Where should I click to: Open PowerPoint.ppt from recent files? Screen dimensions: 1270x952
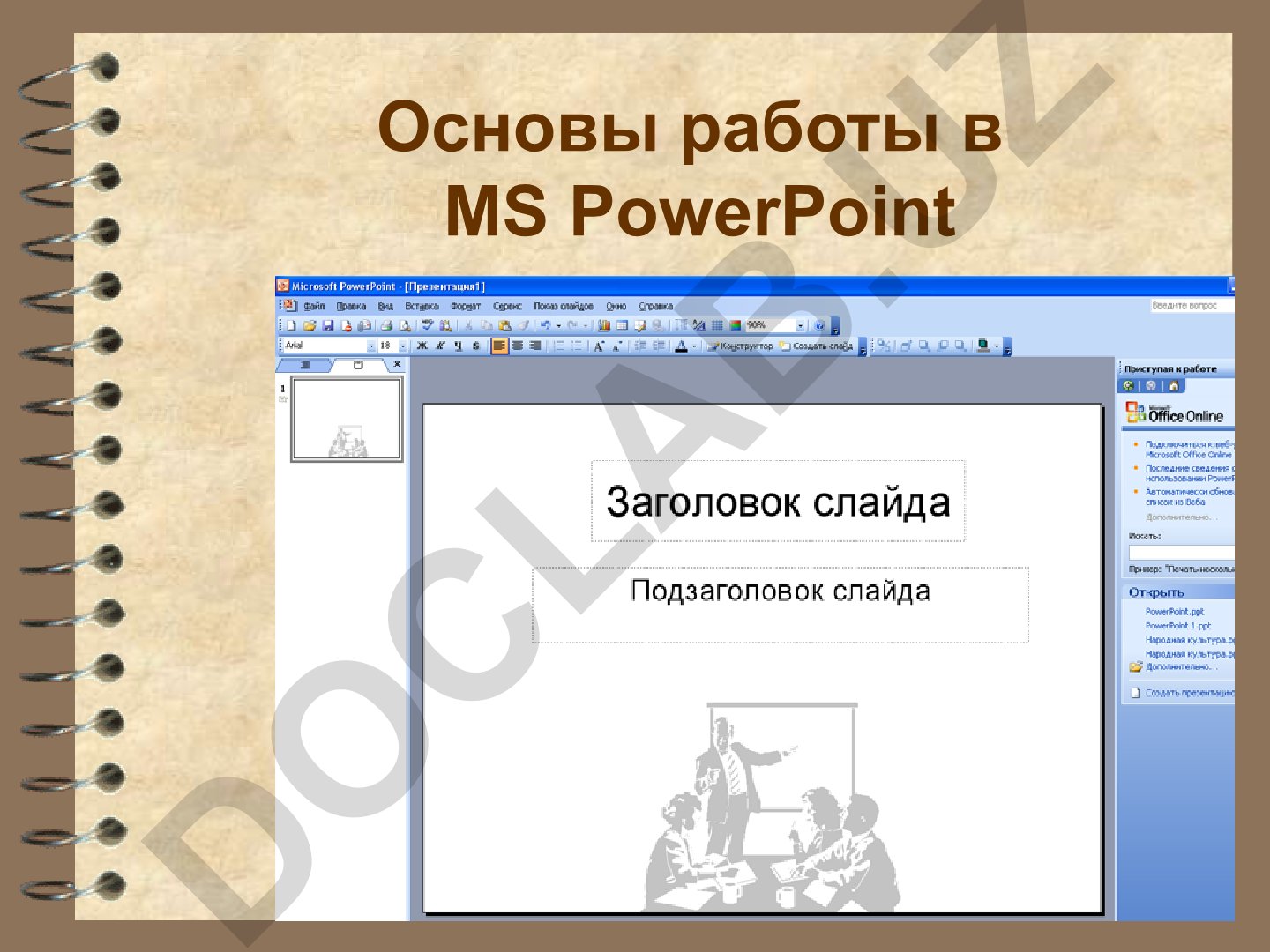pos(1175,611)
